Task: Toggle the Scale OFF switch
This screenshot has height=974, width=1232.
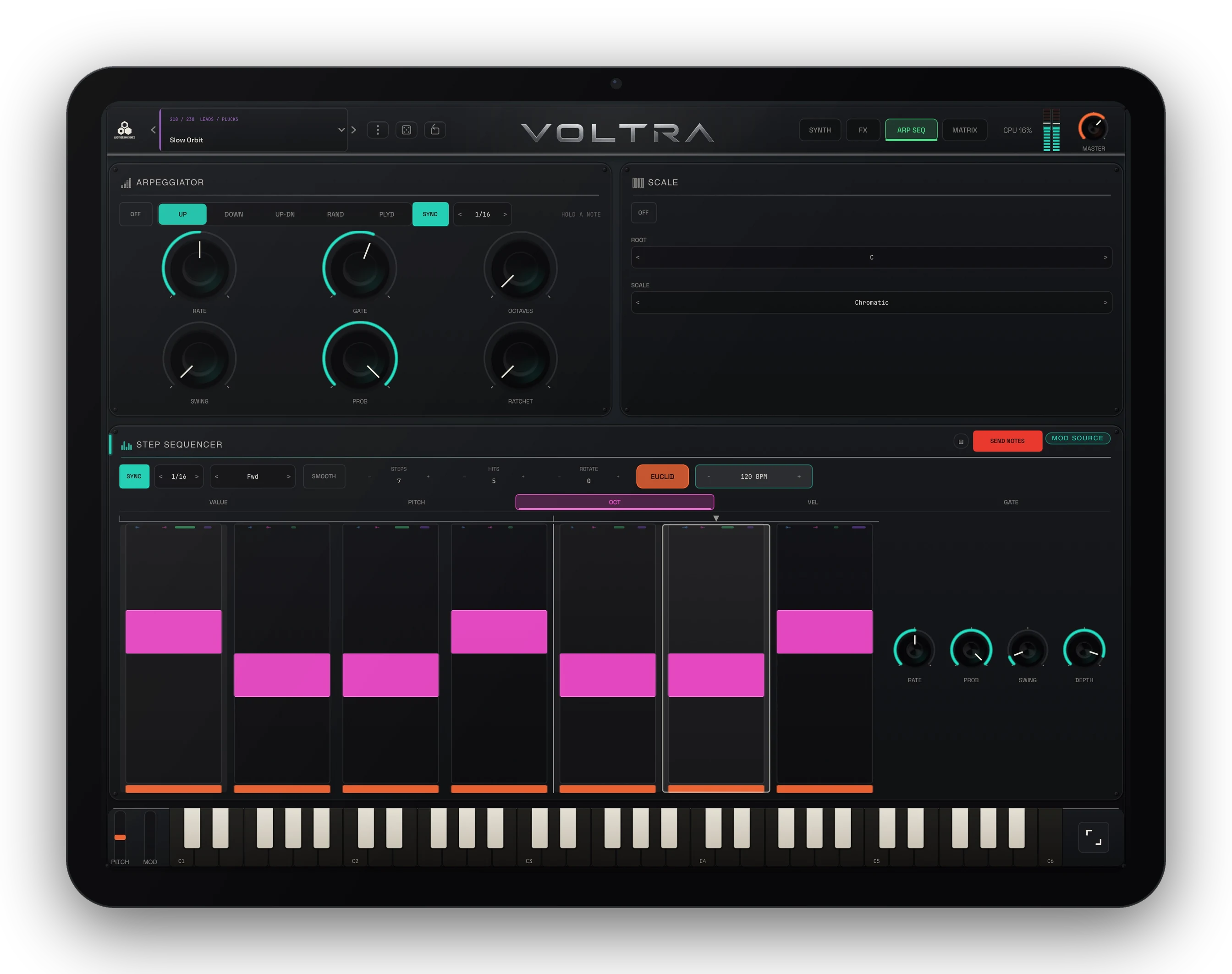Action: (x=643, y=213)
